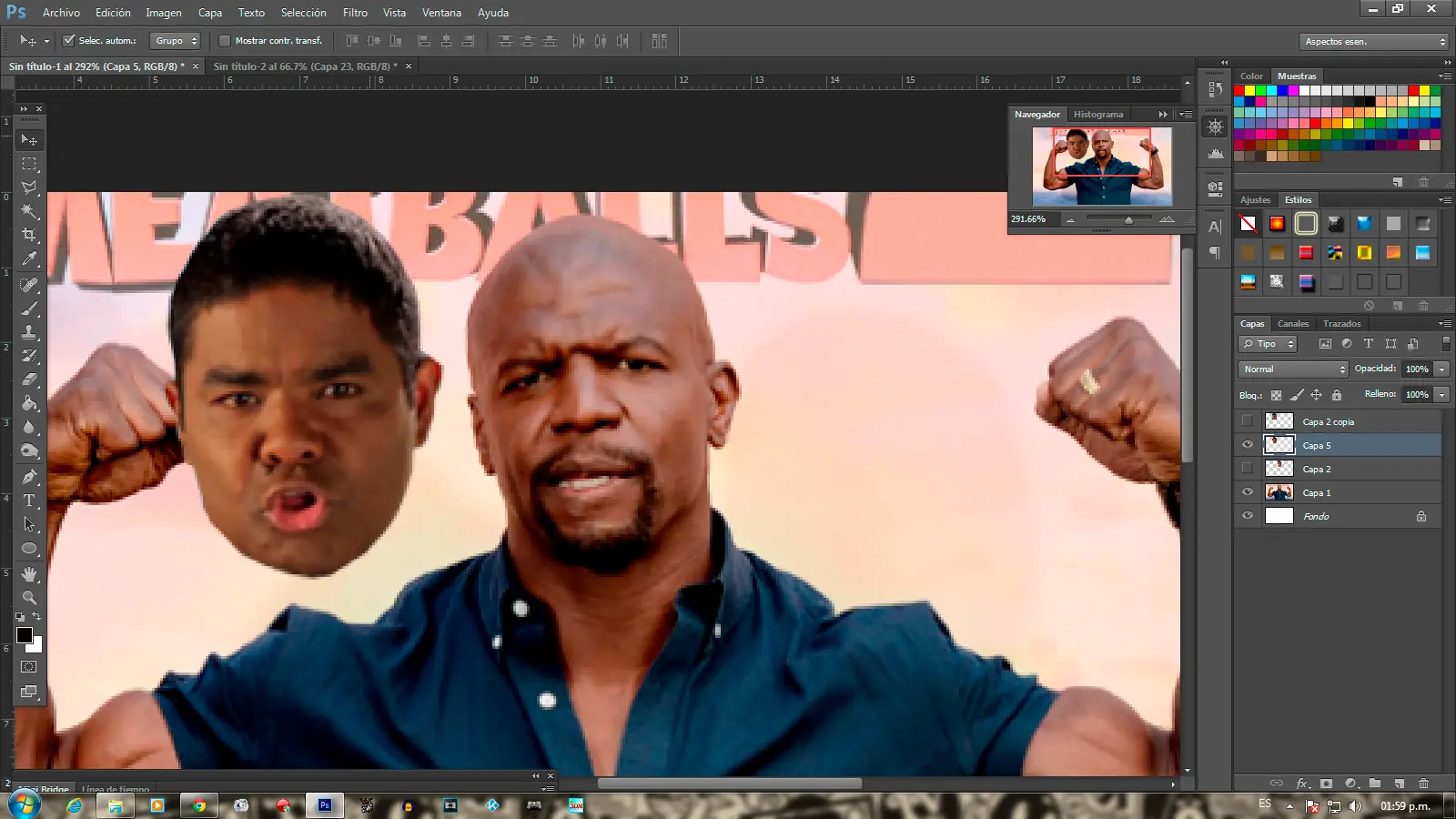Open the Grupo auto-select dropdown
This screenshot has width=1456, height=819.
tap(175, 41)
